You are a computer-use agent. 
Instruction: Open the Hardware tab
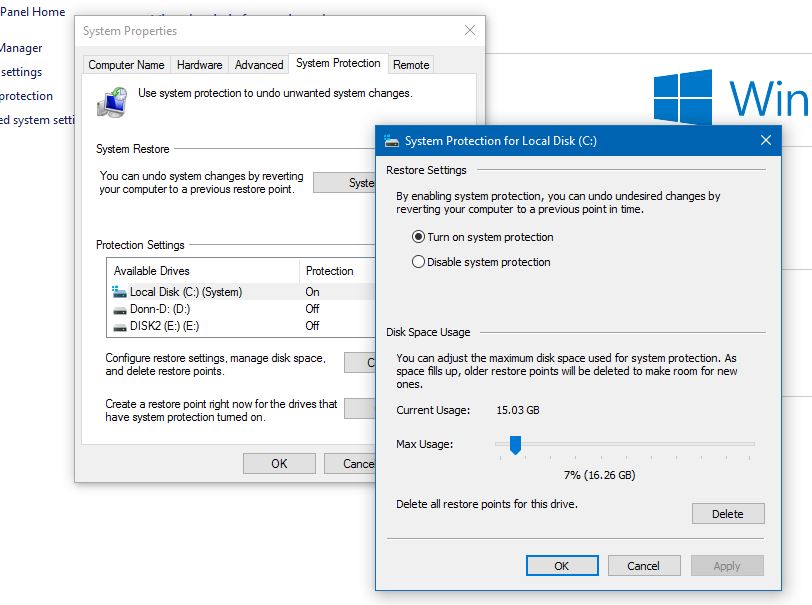[198, 64]
